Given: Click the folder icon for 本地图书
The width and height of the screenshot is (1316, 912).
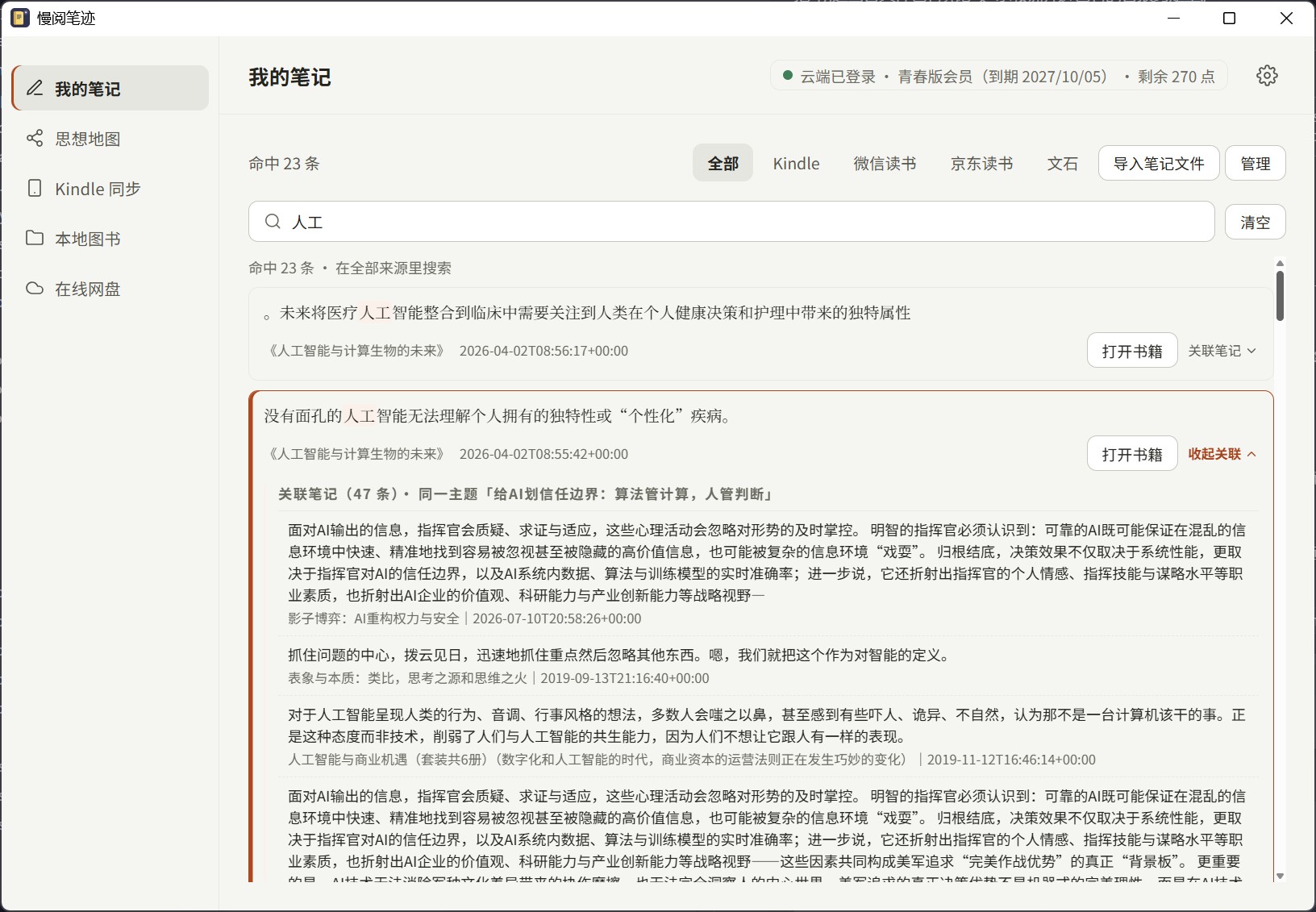Looking at the screenshot, I should (35, 238).
